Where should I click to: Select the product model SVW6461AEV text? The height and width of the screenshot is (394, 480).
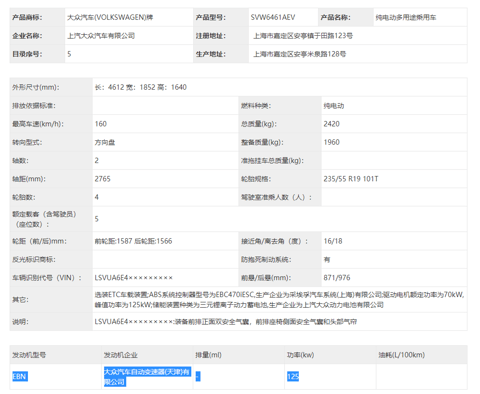[273, 17]
